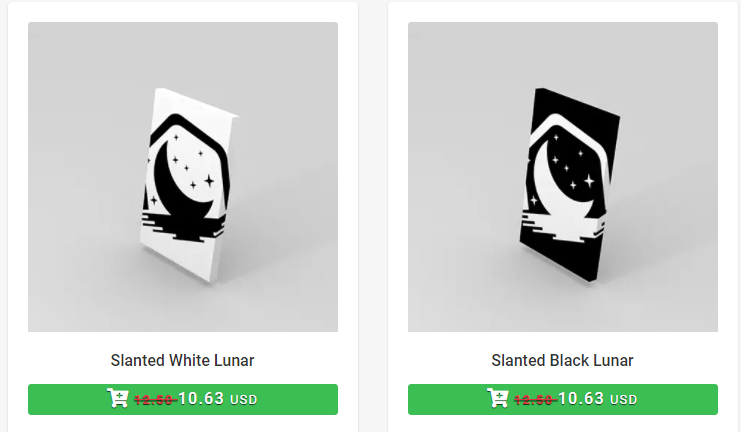Viewport: 741px width, 432px height.
Task: Click the USD label on Black Lunar button
Action: (623, 400)
